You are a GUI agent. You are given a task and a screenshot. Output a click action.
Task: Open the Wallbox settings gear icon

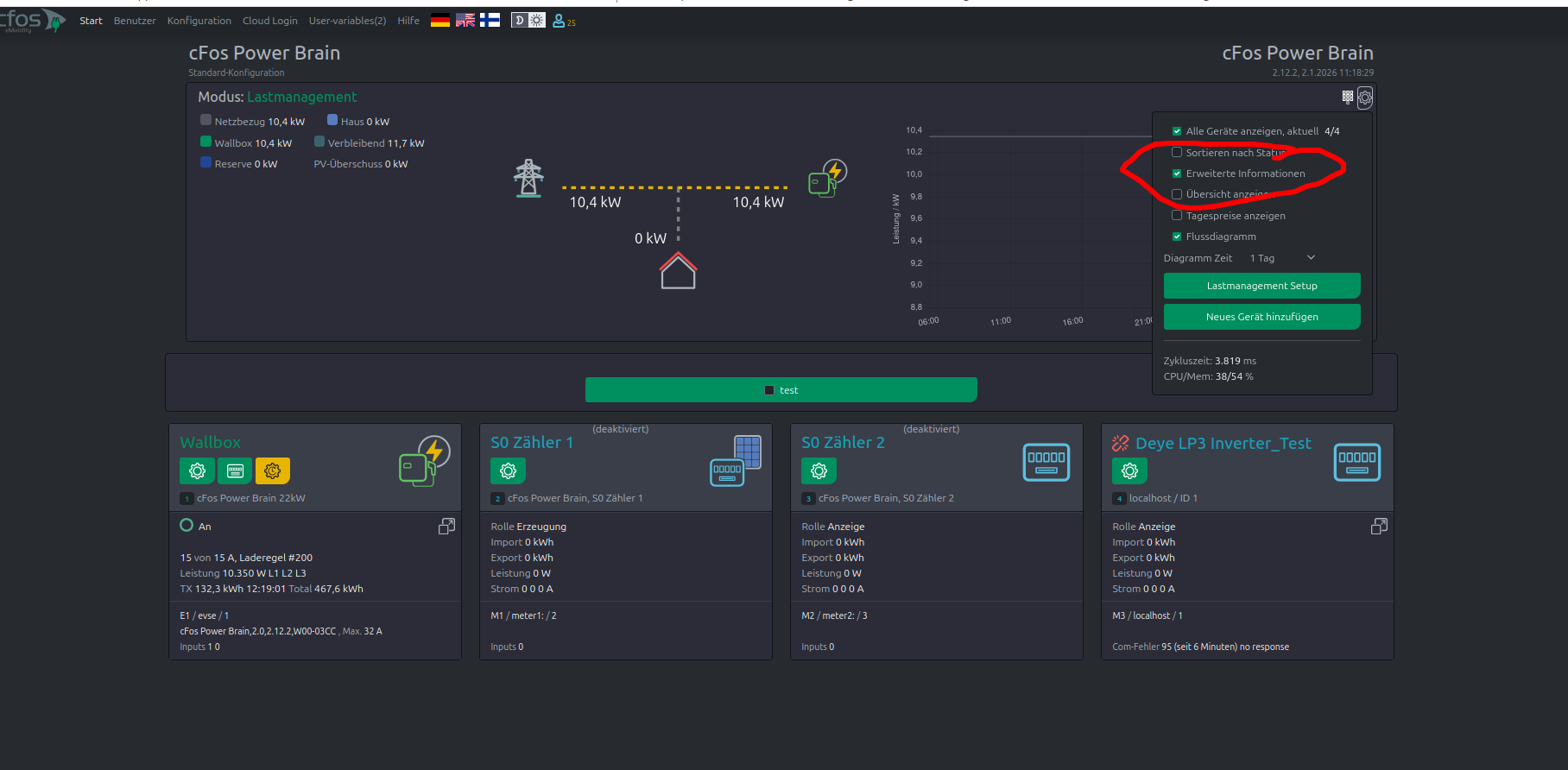coord(197,470)
